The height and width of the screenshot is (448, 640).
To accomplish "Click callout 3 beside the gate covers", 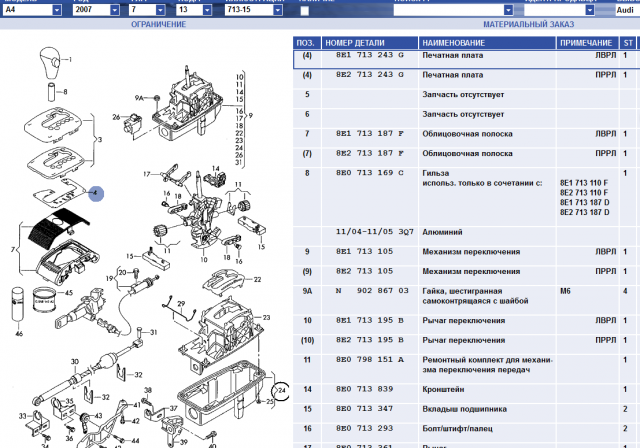I will (x=100, y=140).
